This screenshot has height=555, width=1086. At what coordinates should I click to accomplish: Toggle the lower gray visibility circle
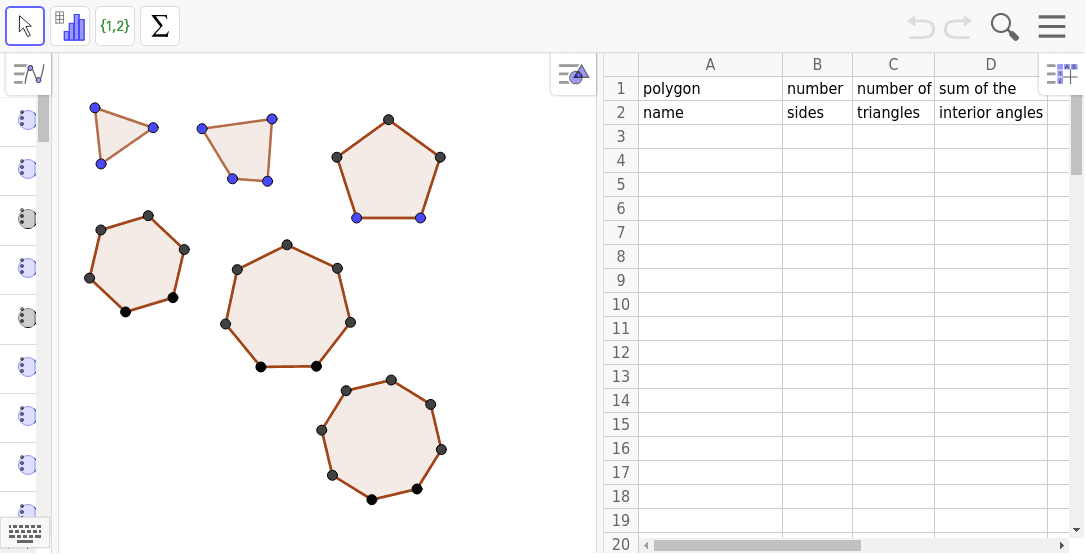pyautogui.click(x=27, y=318)
